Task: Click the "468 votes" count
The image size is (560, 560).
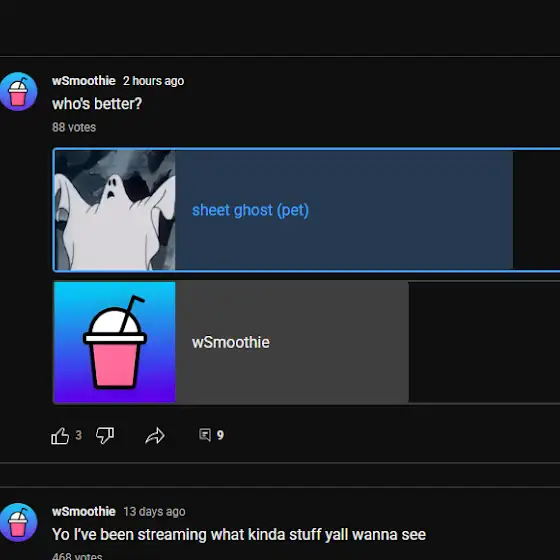Action: pos(77,556)
